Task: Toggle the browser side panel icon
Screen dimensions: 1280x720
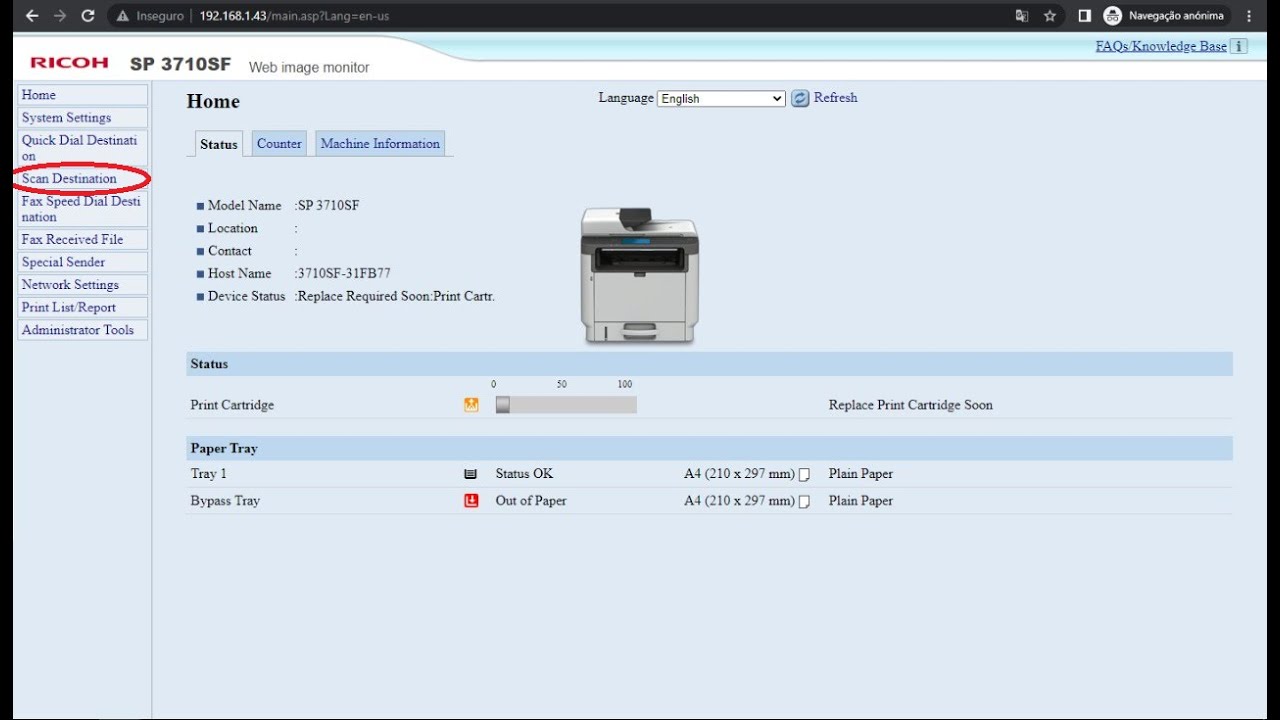Action: pos(1084,16)
